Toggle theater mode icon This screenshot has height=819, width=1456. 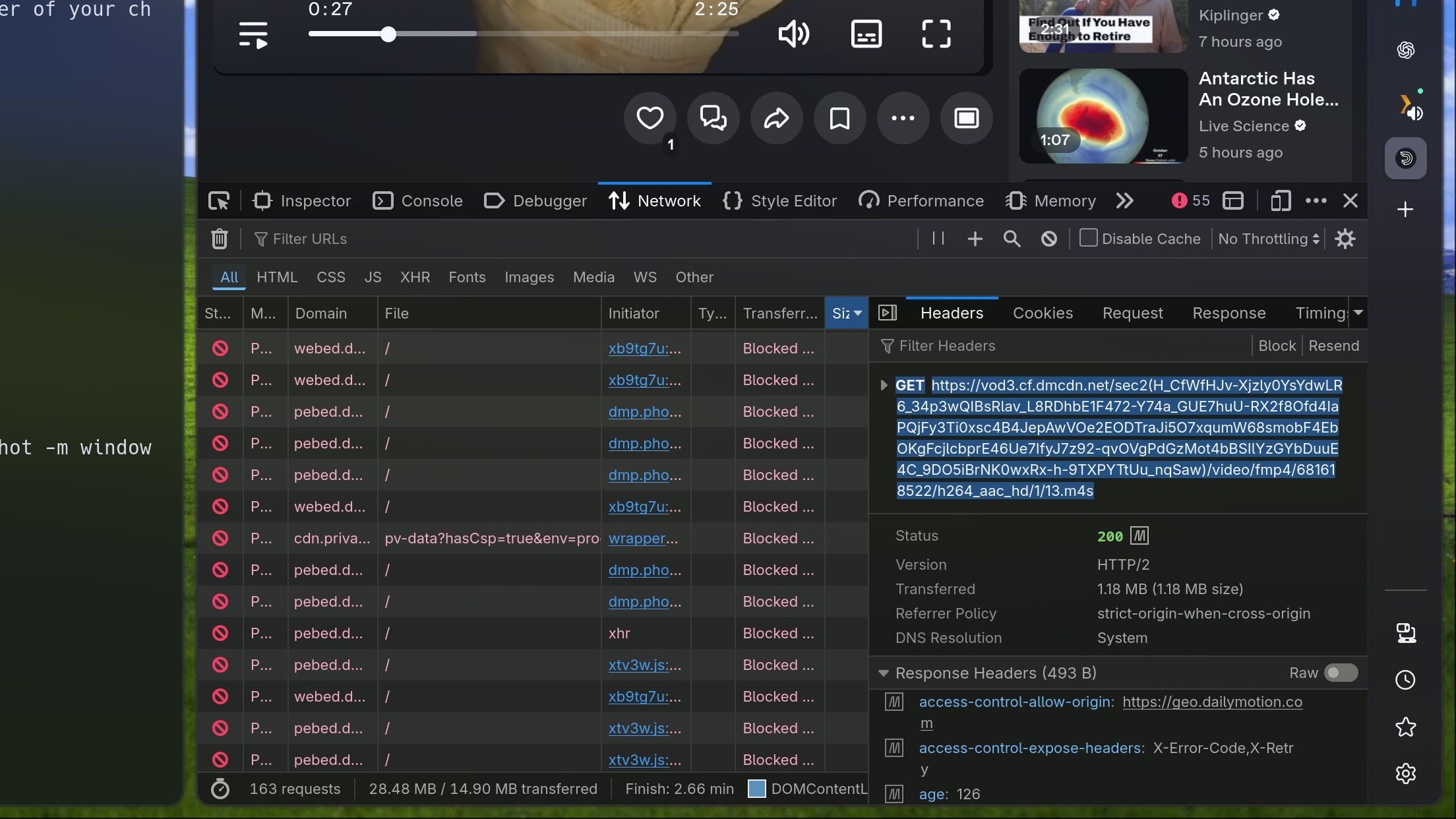click(966, 119)
